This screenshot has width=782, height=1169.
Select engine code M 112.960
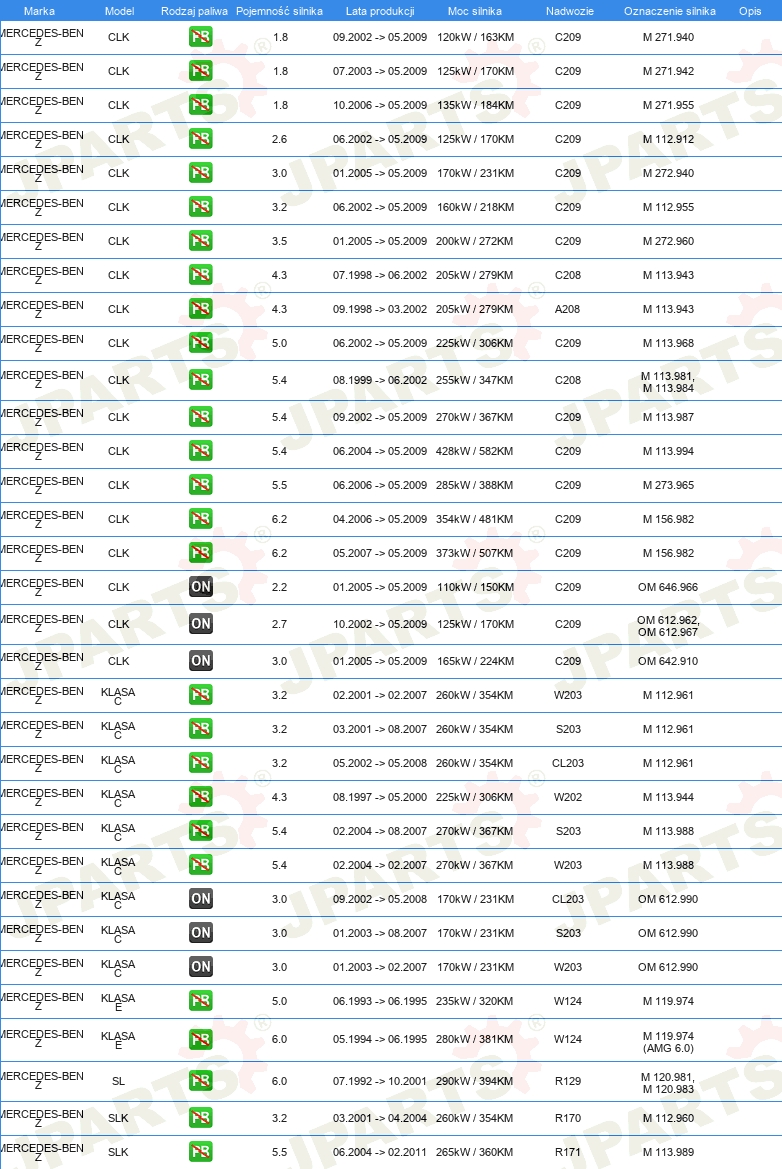[x=669, y=1118]
